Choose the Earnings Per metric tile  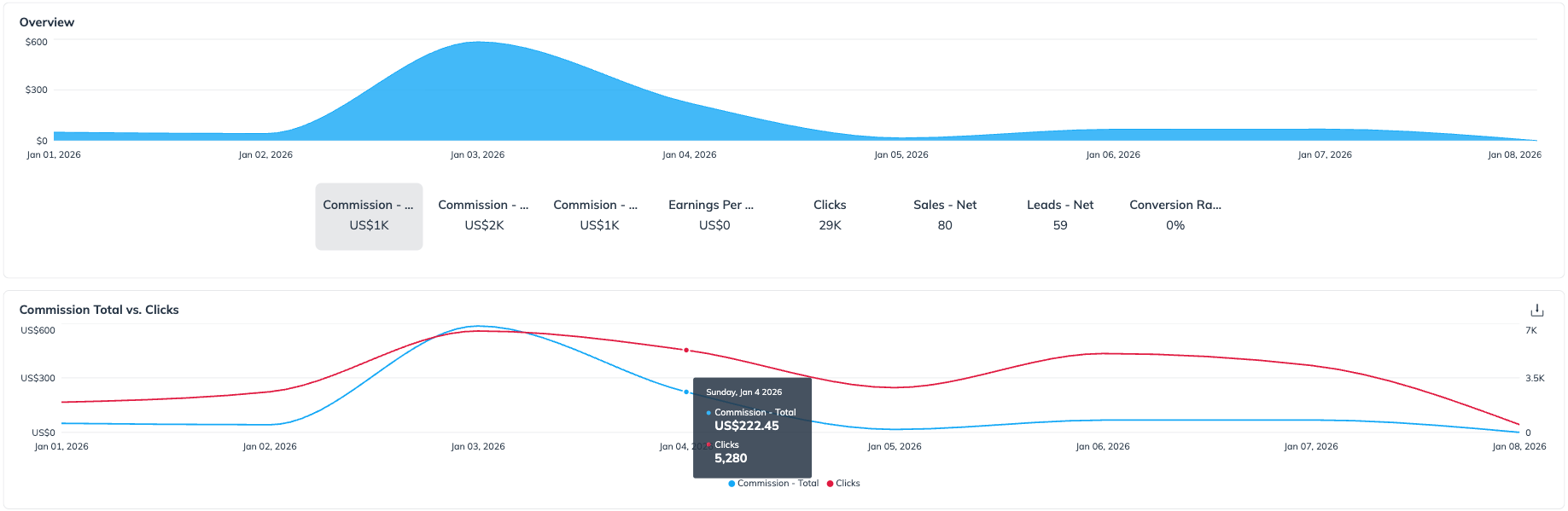click(x=714, y=216)
